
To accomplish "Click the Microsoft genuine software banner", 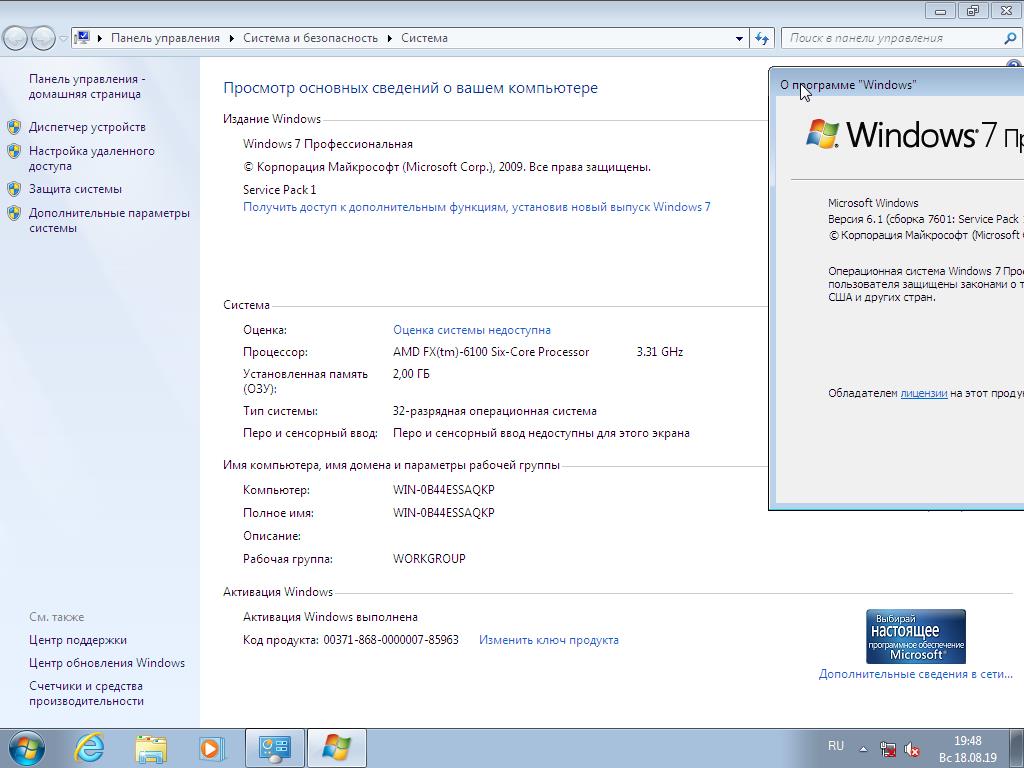I will point(915,636).
